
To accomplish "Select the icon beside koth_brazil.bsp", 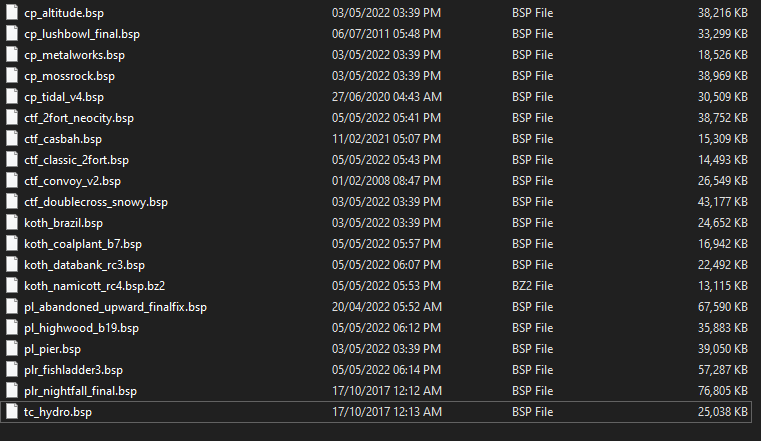I will coord(12,223).
